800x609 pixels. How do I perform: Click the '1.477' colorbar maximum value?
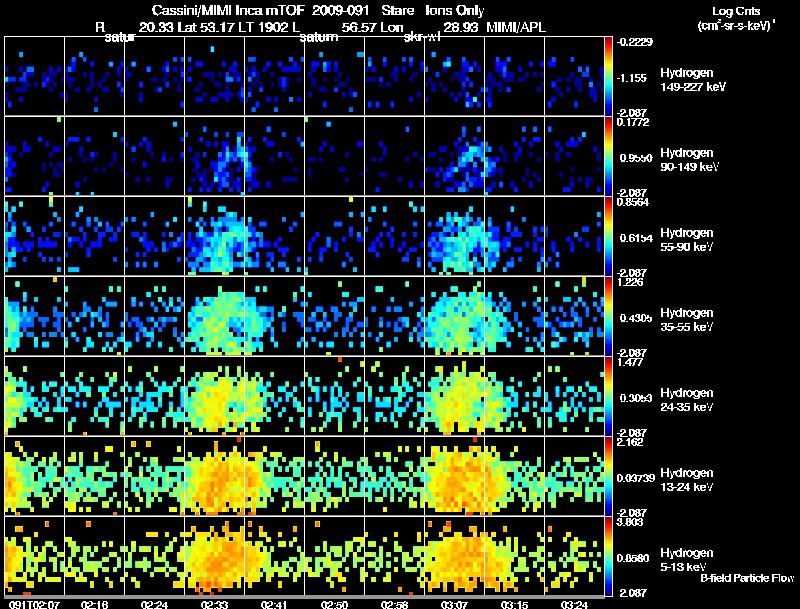pos(630,362)
